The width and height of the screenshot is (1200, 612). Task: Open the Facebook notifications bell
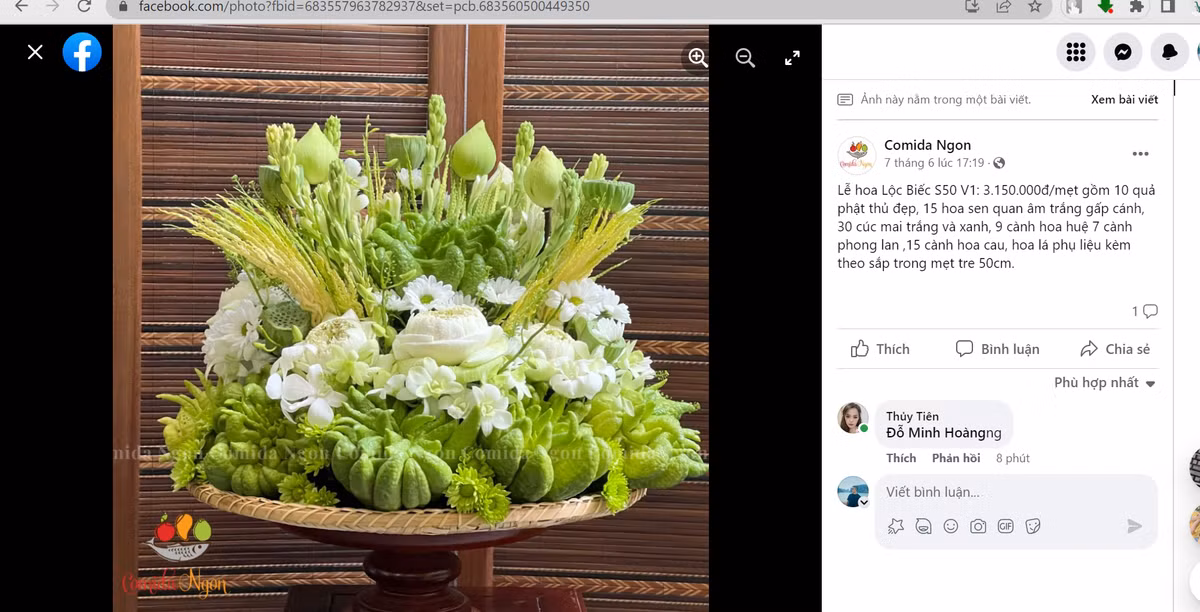point(1169,53)
